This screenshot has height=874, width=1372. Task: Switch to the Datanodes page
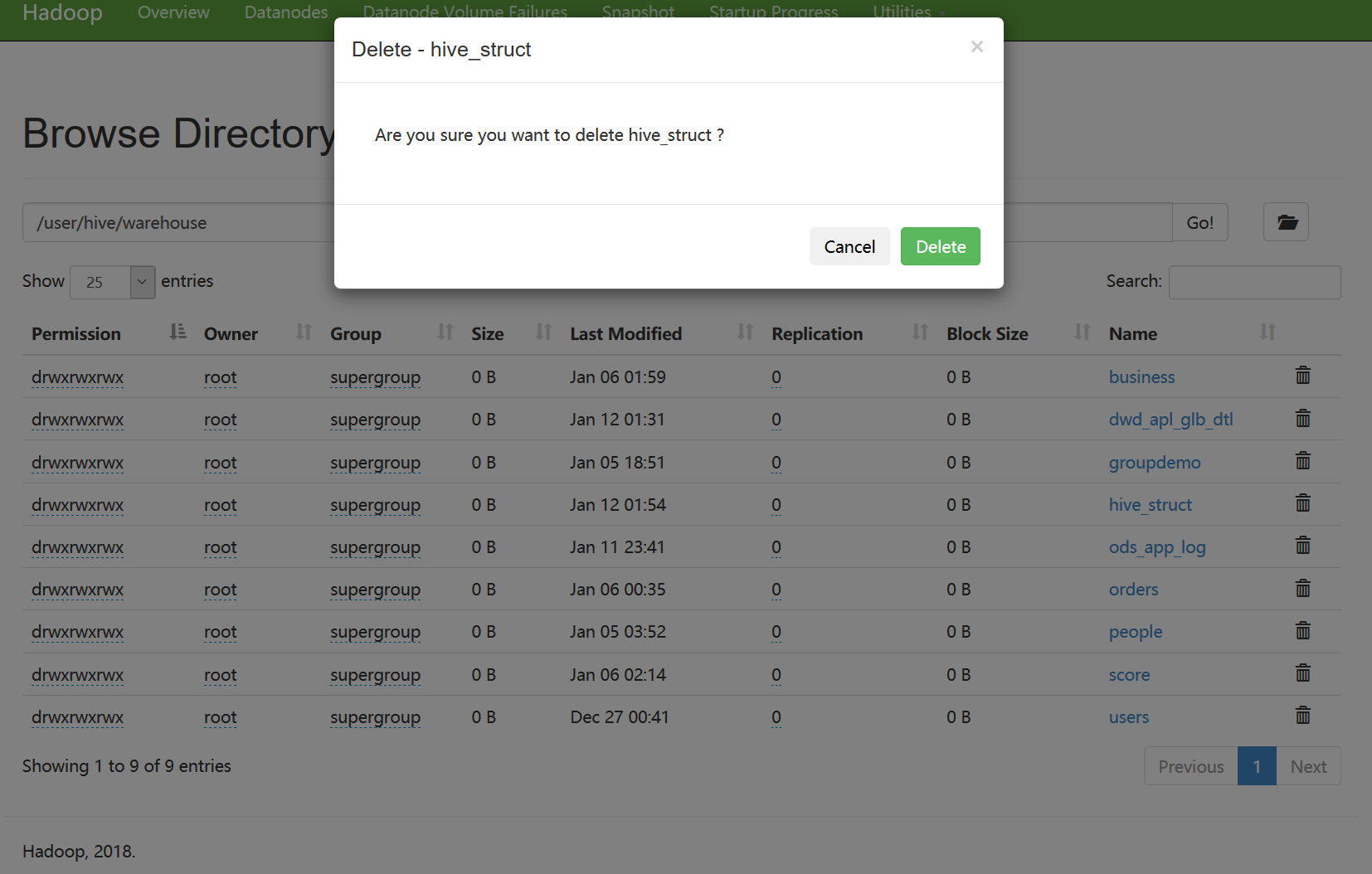[x=285, y=12]
